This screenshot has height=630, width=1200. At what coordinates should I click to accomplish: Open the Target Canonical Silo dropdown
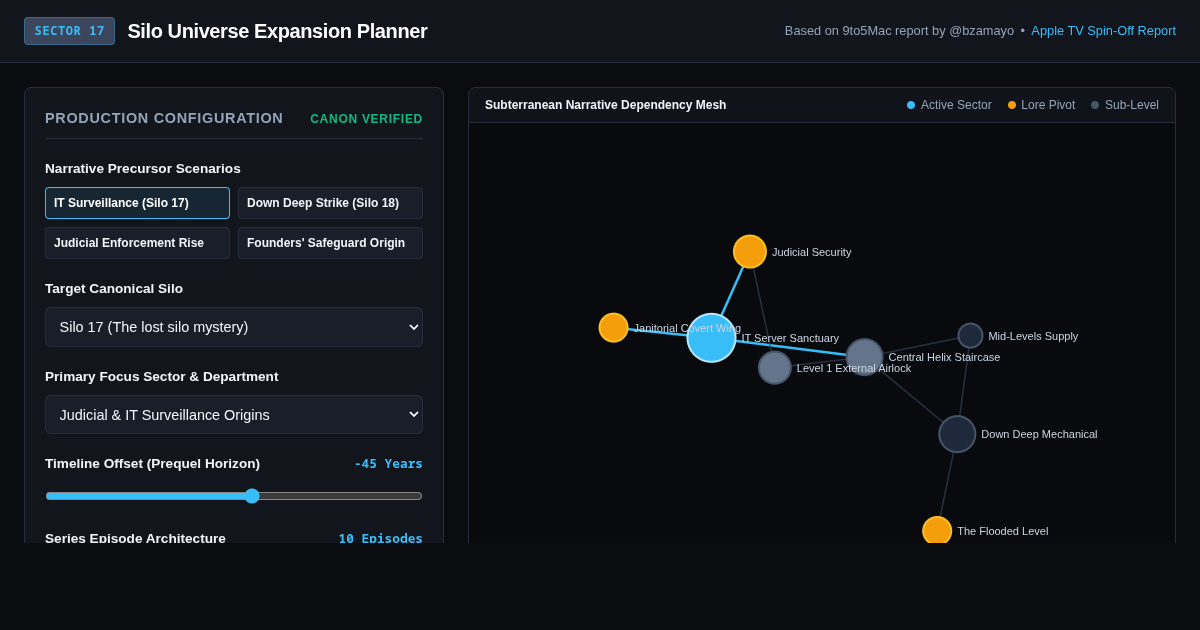tap(234, 327)
